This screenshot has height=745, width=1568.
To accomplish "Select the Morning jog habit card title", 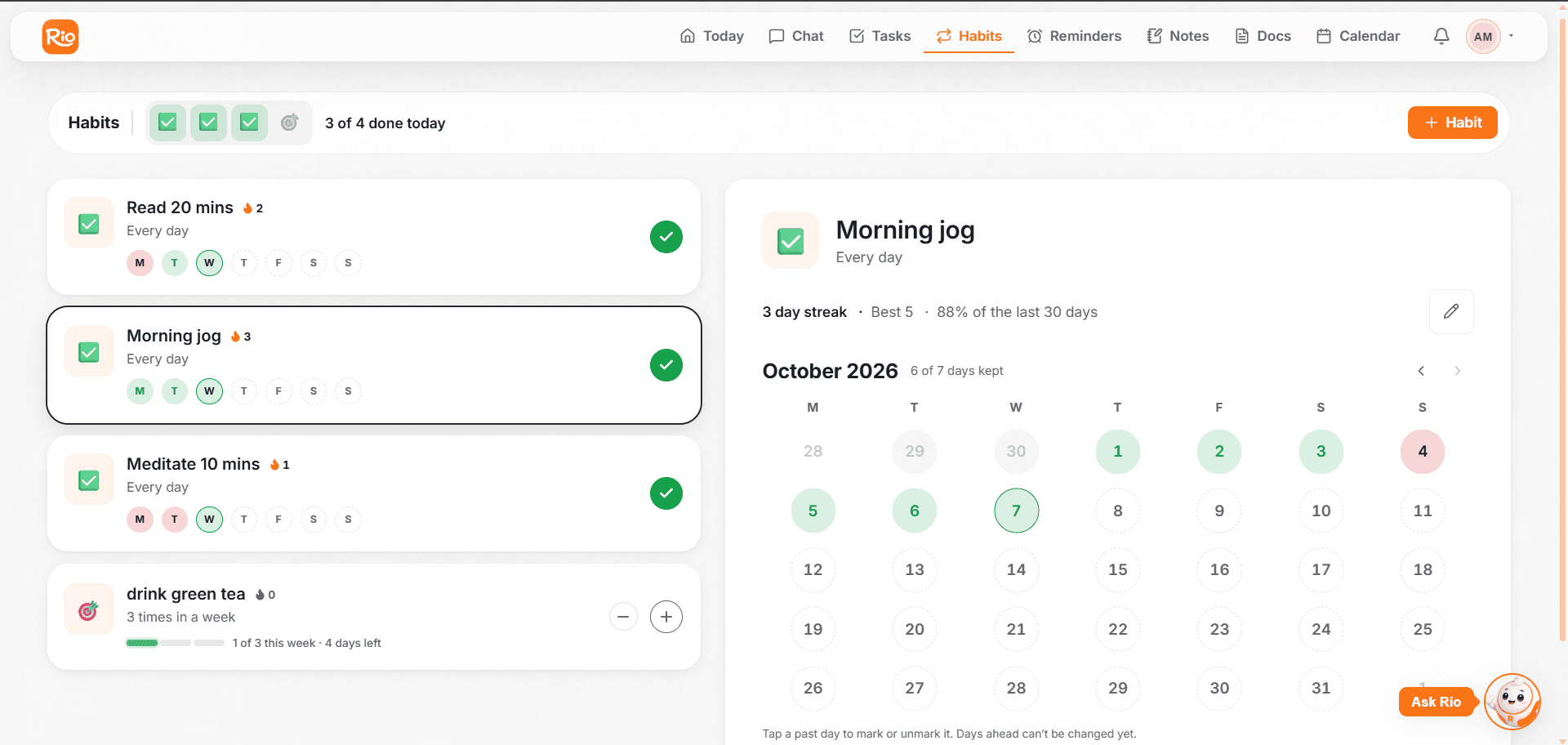I will [x=174, y=336].
